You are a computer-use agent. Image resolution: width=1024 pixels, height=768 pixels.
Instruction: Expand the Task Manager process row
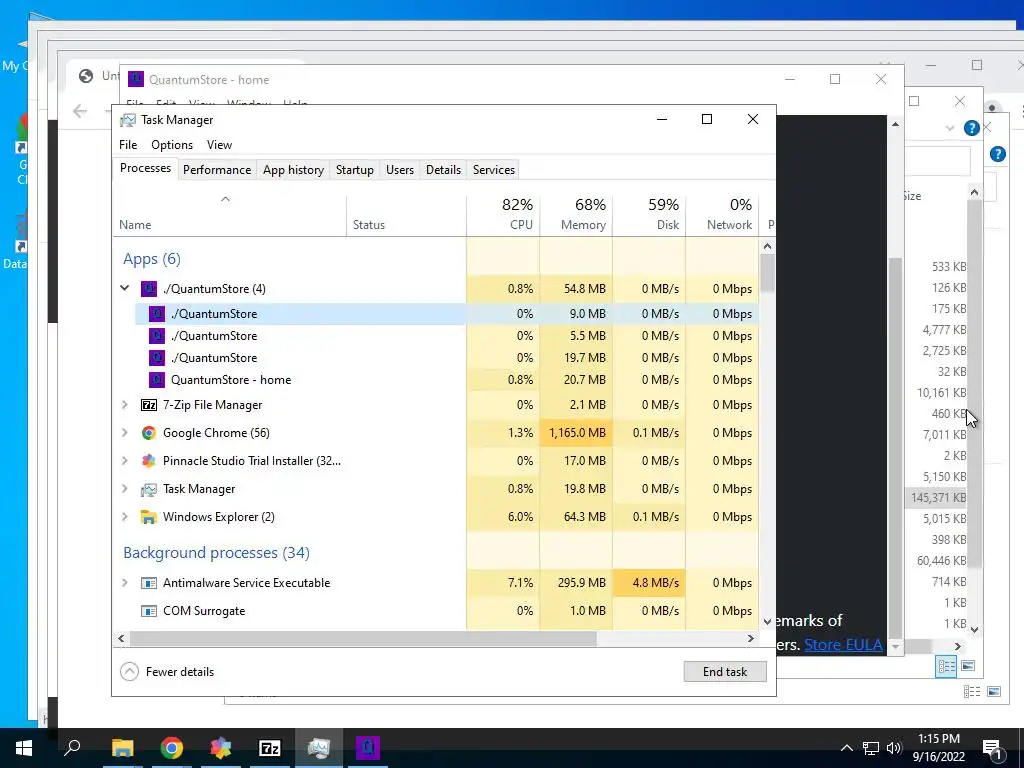tap(124, 488)
